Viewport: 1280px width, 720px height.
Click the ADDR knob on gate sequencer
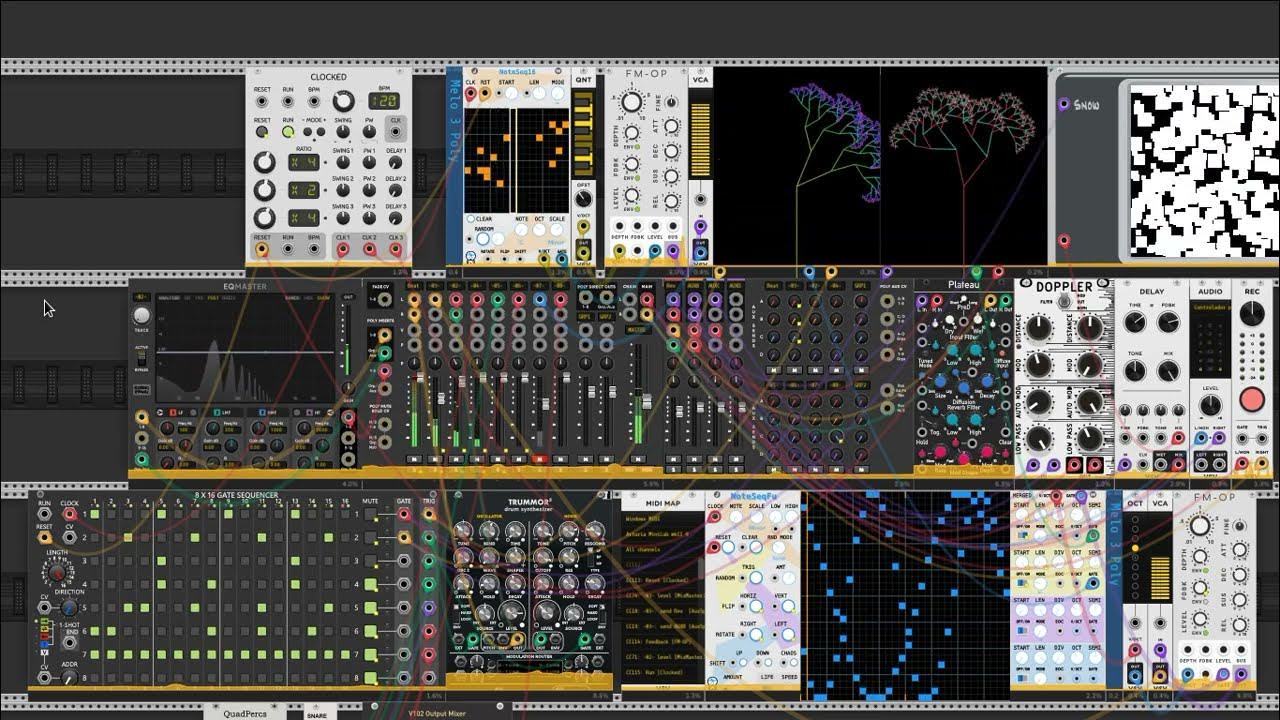pos(69,678)
